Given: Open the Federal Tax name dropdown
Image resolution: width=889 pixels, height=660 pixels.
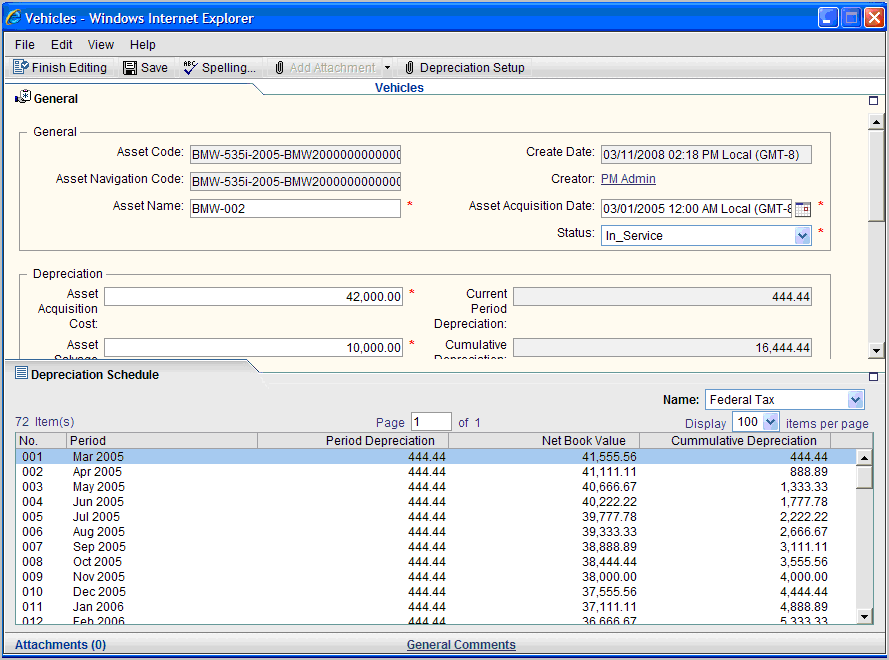Looking at the screenshot, I should point(856,400).
